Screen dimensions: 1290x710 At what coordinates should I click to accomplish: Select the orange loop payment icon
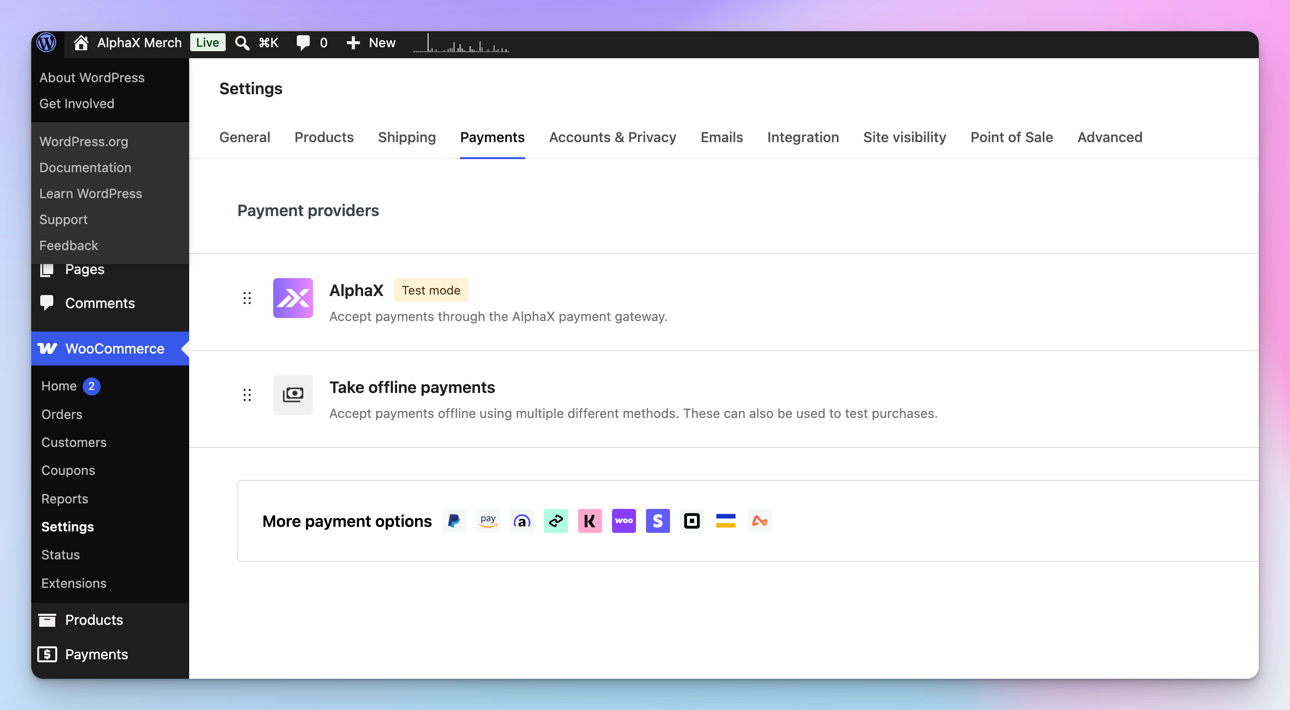coord(760,521)
